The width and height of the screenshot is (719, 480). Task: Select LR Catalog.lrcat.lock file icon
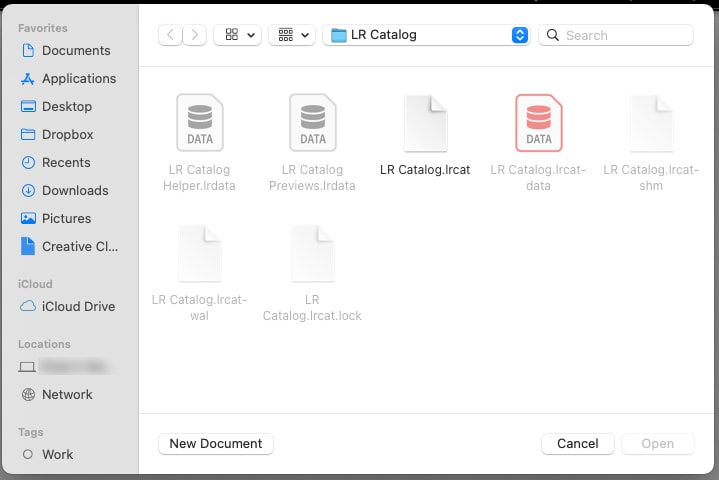click(x=313, y=253)
